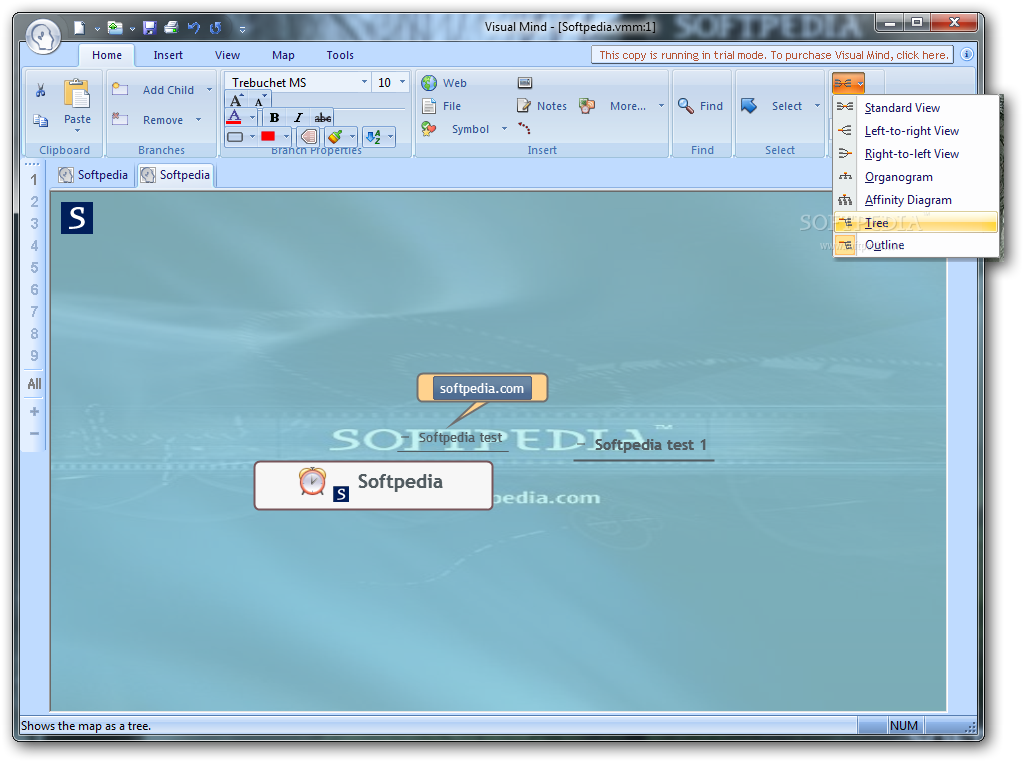Show level 1 branches only
Image resolution: width=1024 pixels, height=762 pixels.
(x=34, y=180)
